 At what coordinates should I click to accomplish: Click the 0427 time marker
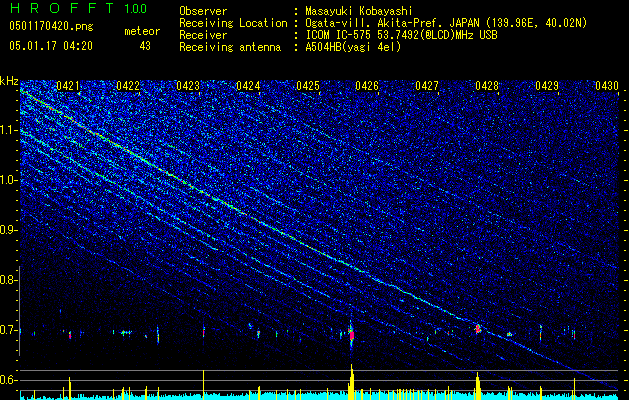point(427,85)
